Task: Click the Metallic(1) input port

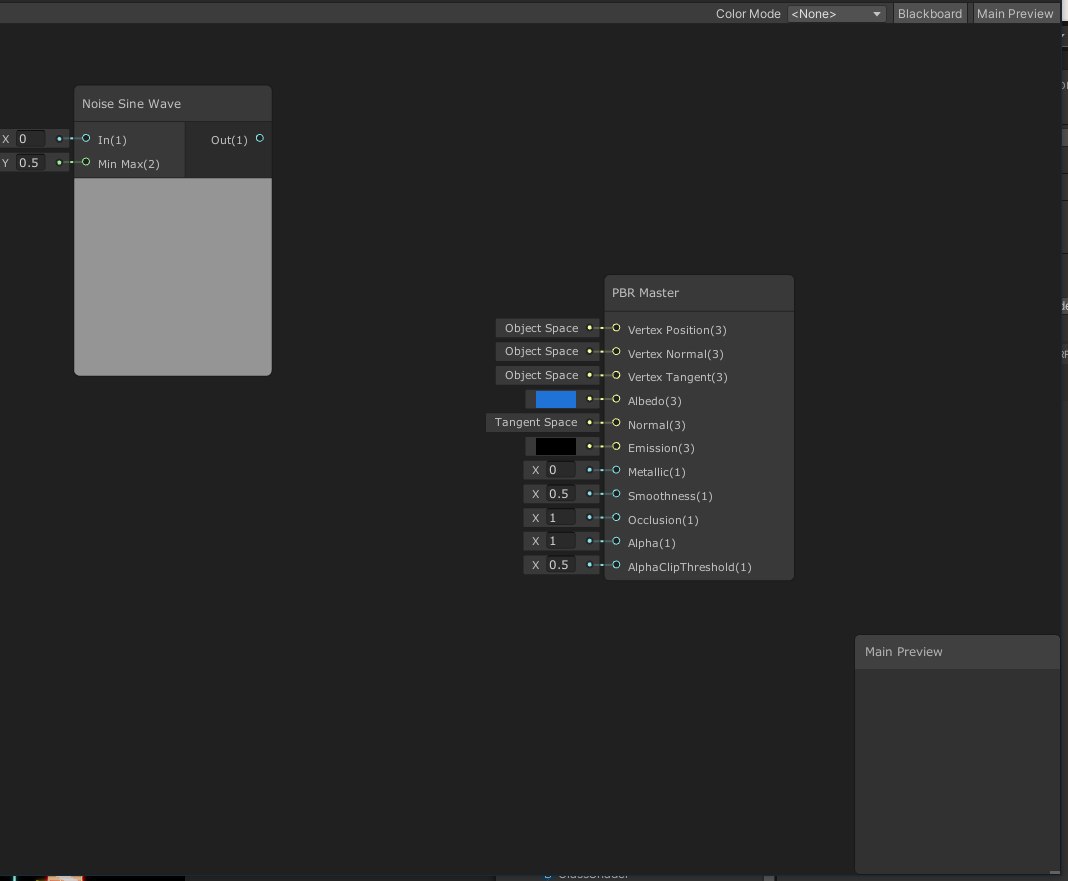Action: pyautogui.click(x=616, y=470)
